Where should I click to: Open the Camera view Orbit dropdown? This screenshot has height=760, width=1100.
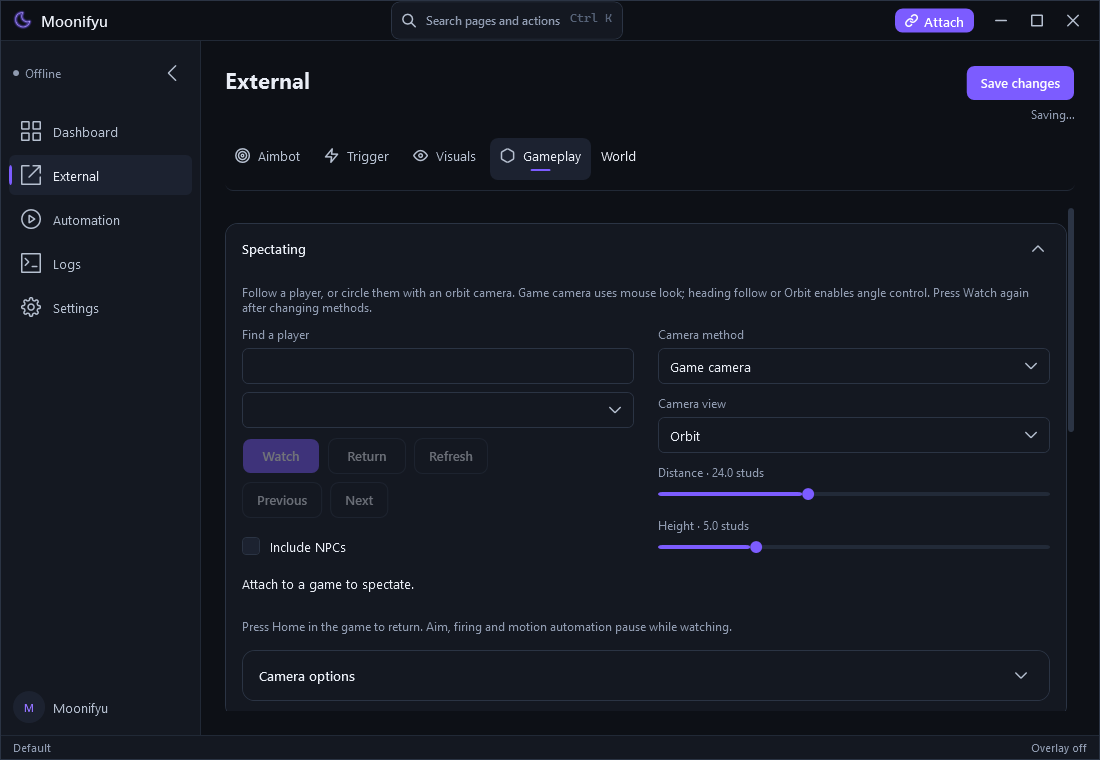[854, 435]
